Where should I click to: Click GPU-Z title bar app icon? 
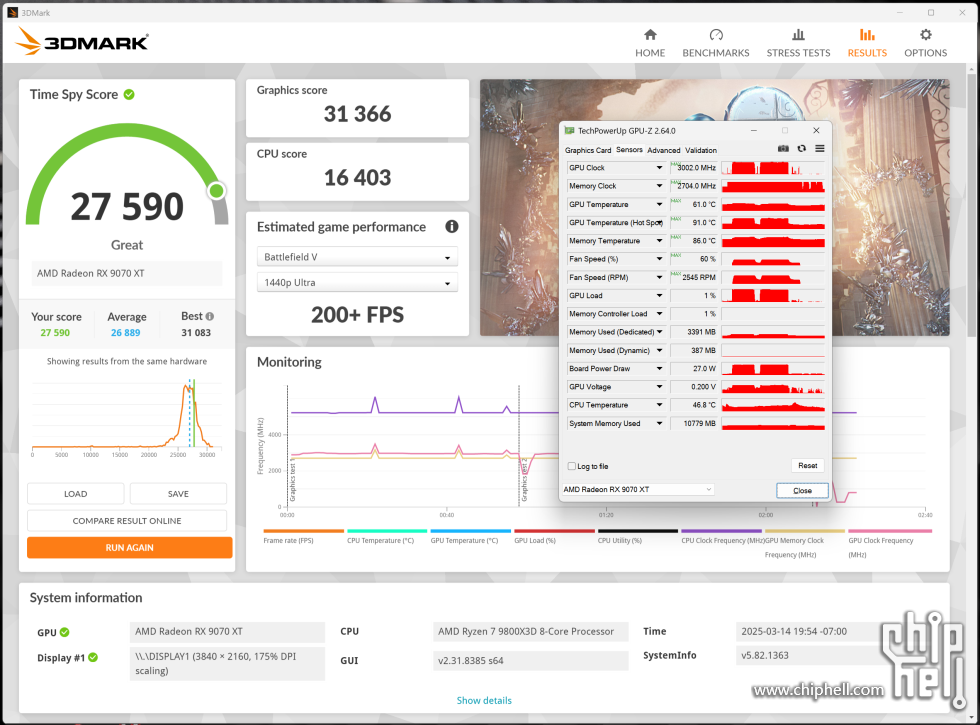[569, 131]
